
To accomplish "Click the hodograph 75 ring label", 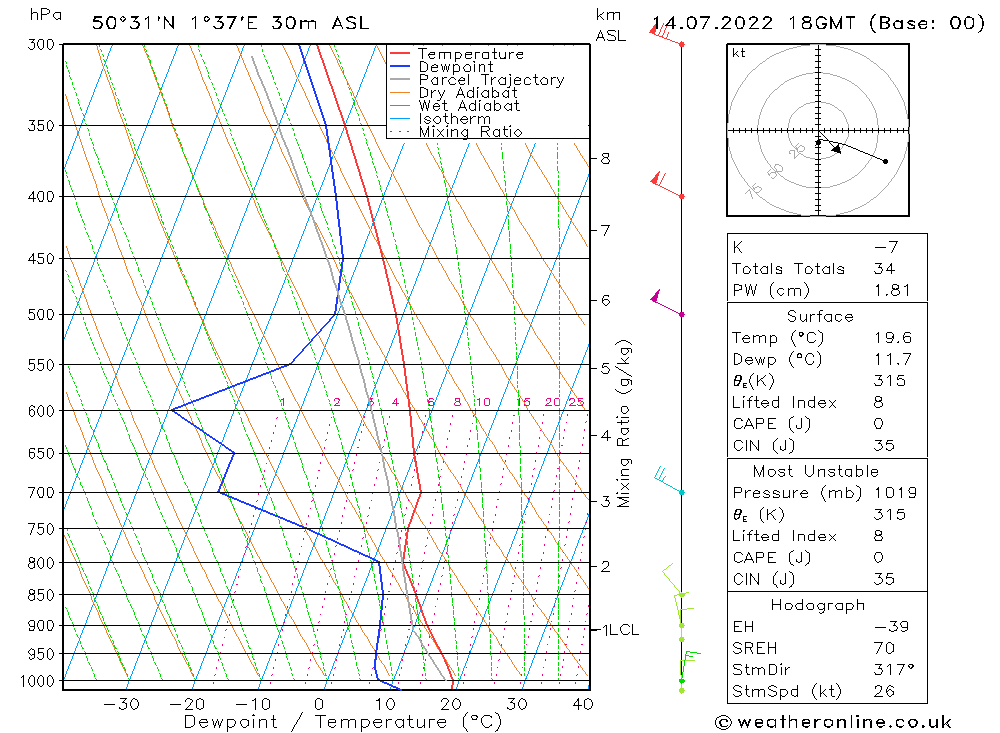I will tap(754, 190).
